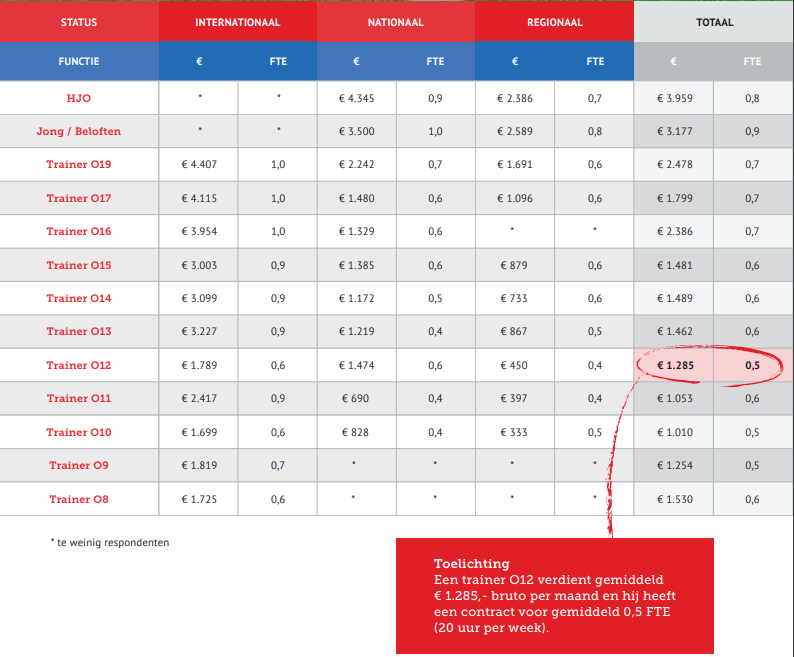Click the € 1.172 Trainer O14 cell
This screenshot has height=657, width=794.
coord(356,298)
